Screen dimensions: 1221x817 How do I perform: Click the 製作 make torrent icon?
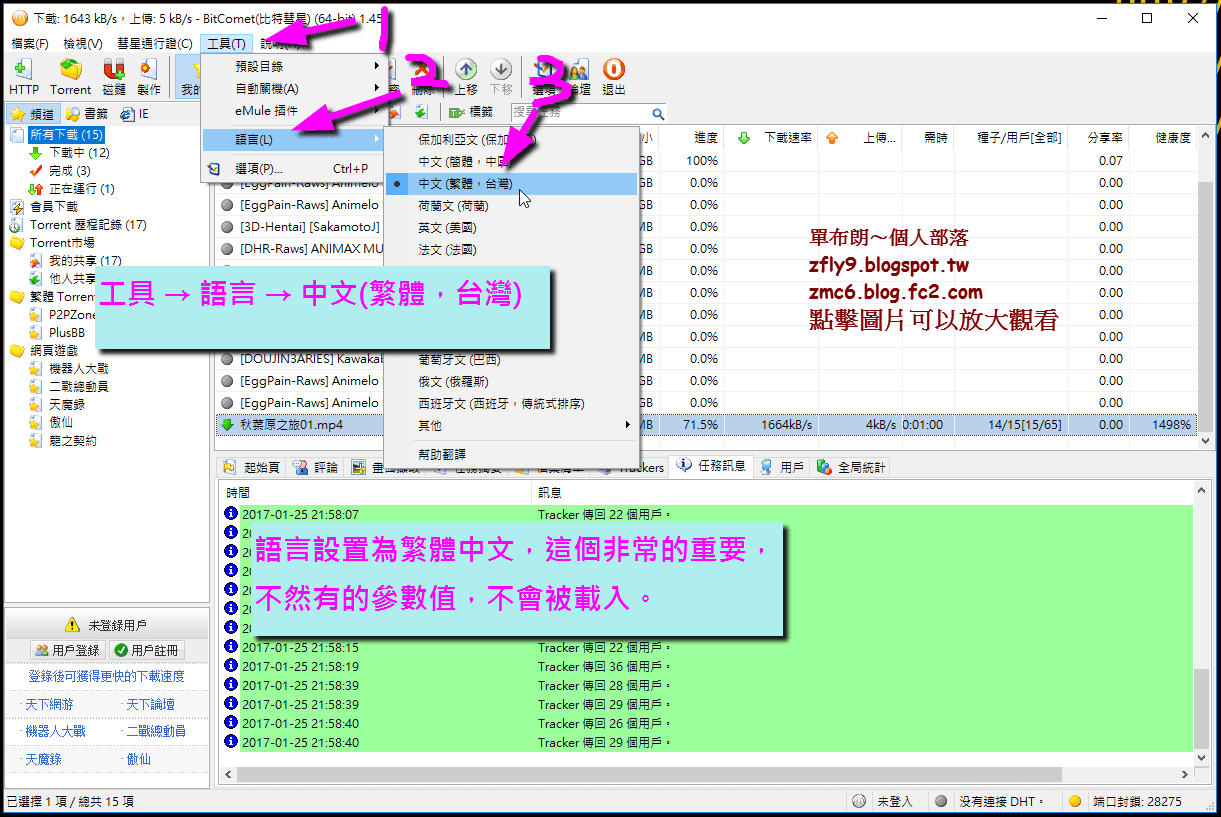[149, 69]
